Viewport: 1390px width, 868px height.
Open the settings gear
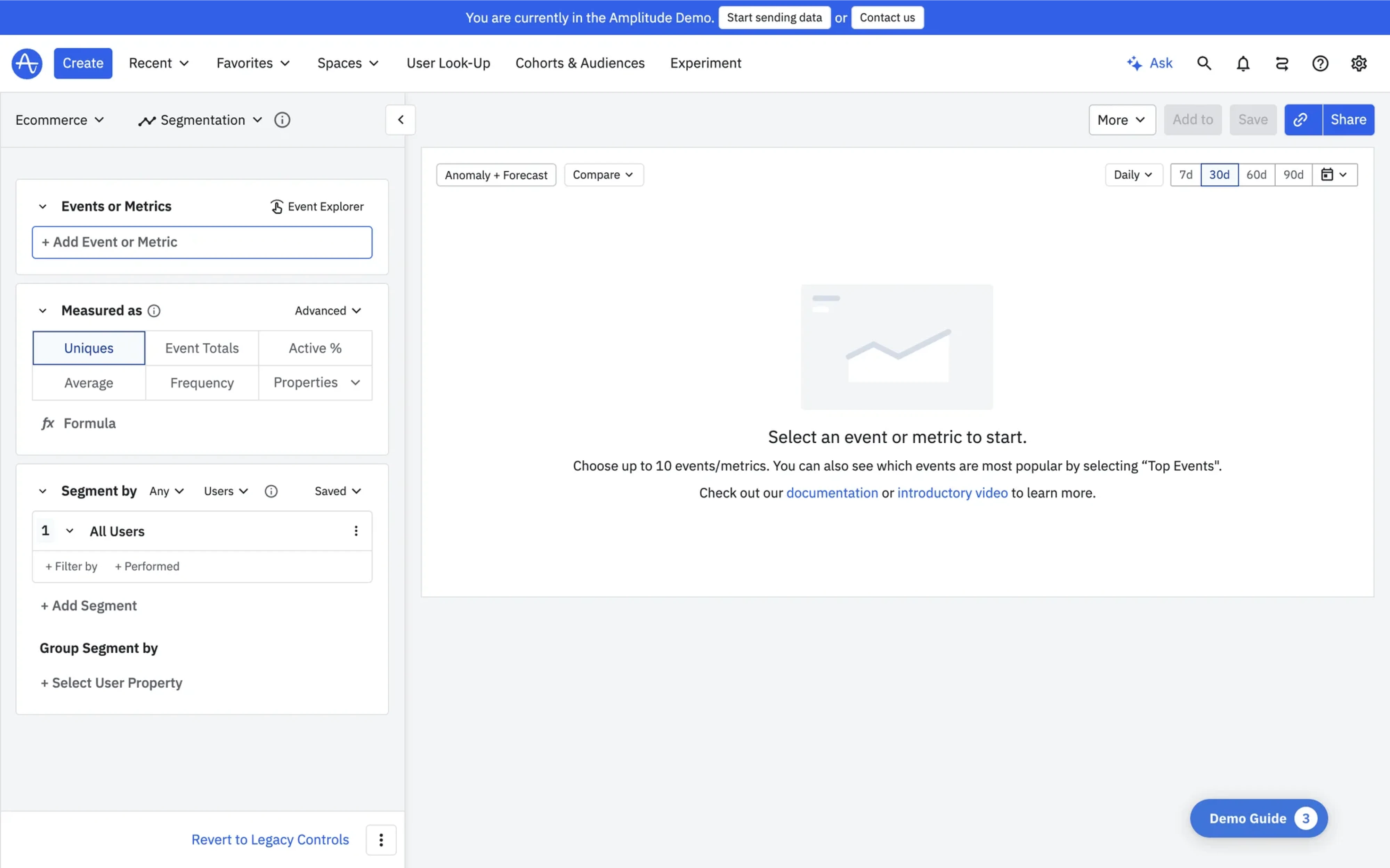coord(1359,63)
